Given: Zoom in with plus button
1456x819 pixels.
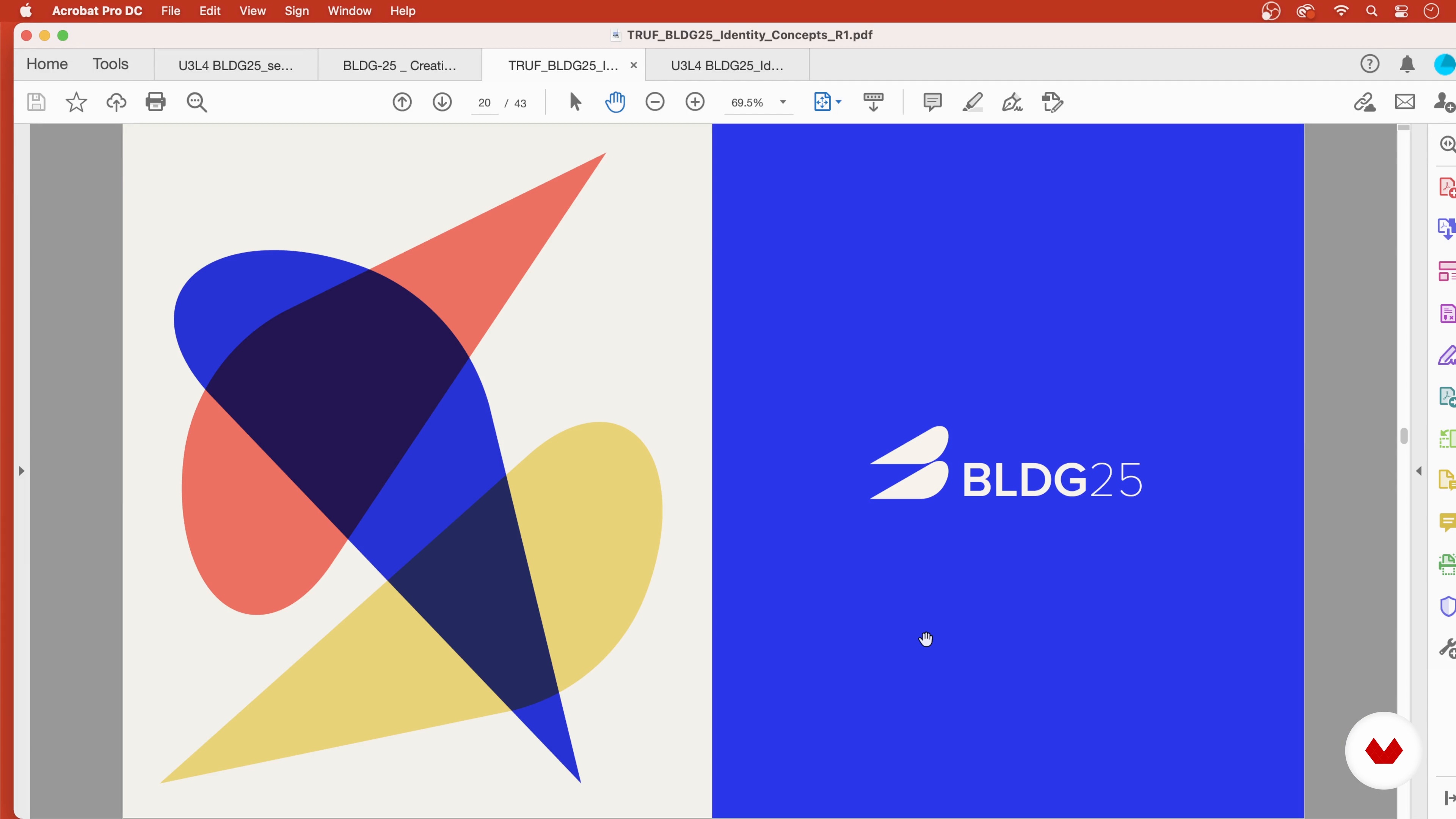Looking at the screenshot, I should (x=695, y=102).
